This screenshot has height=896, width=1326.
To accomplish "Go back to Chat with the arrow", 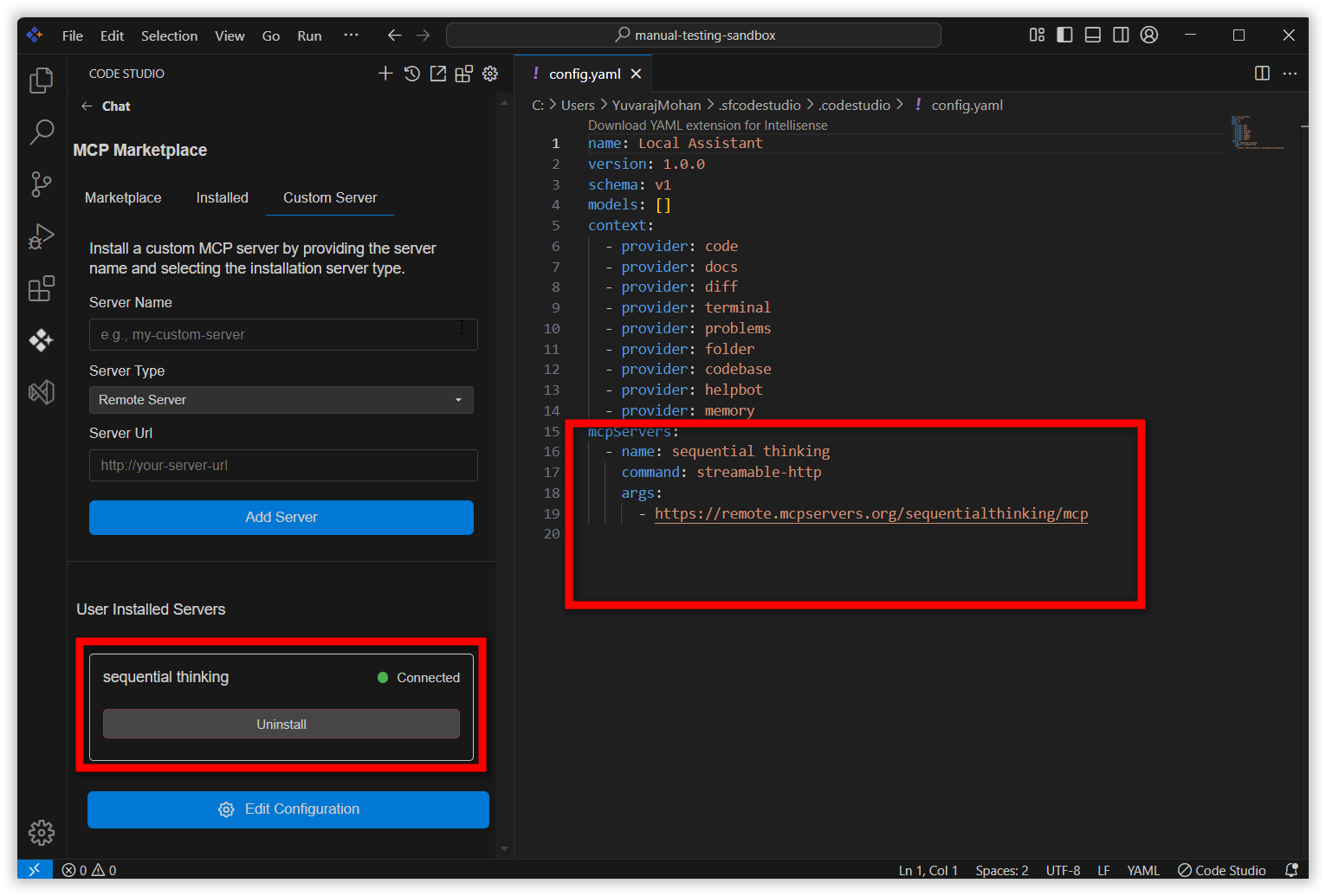I will [87, 106].
